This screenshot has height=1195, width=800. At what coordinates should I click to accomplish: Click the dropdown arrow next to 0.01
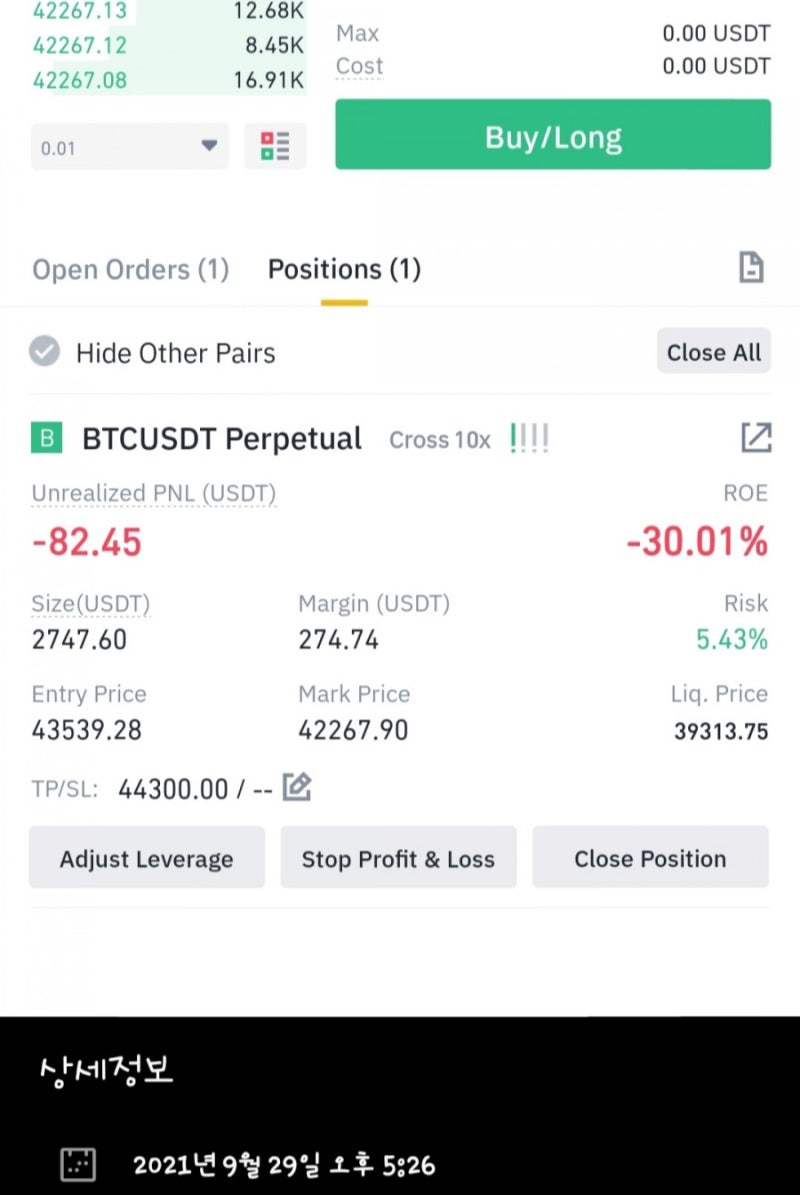click(x=209, y=145)
